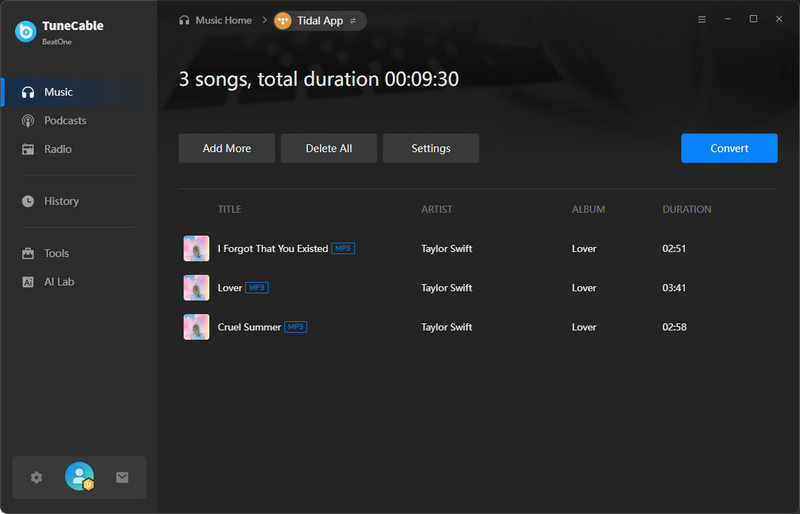The width and height of the screenshot is (800, 514).
Task: Minimize the TuneCable window
Action: pyautogui.click(x=728, y=19)
